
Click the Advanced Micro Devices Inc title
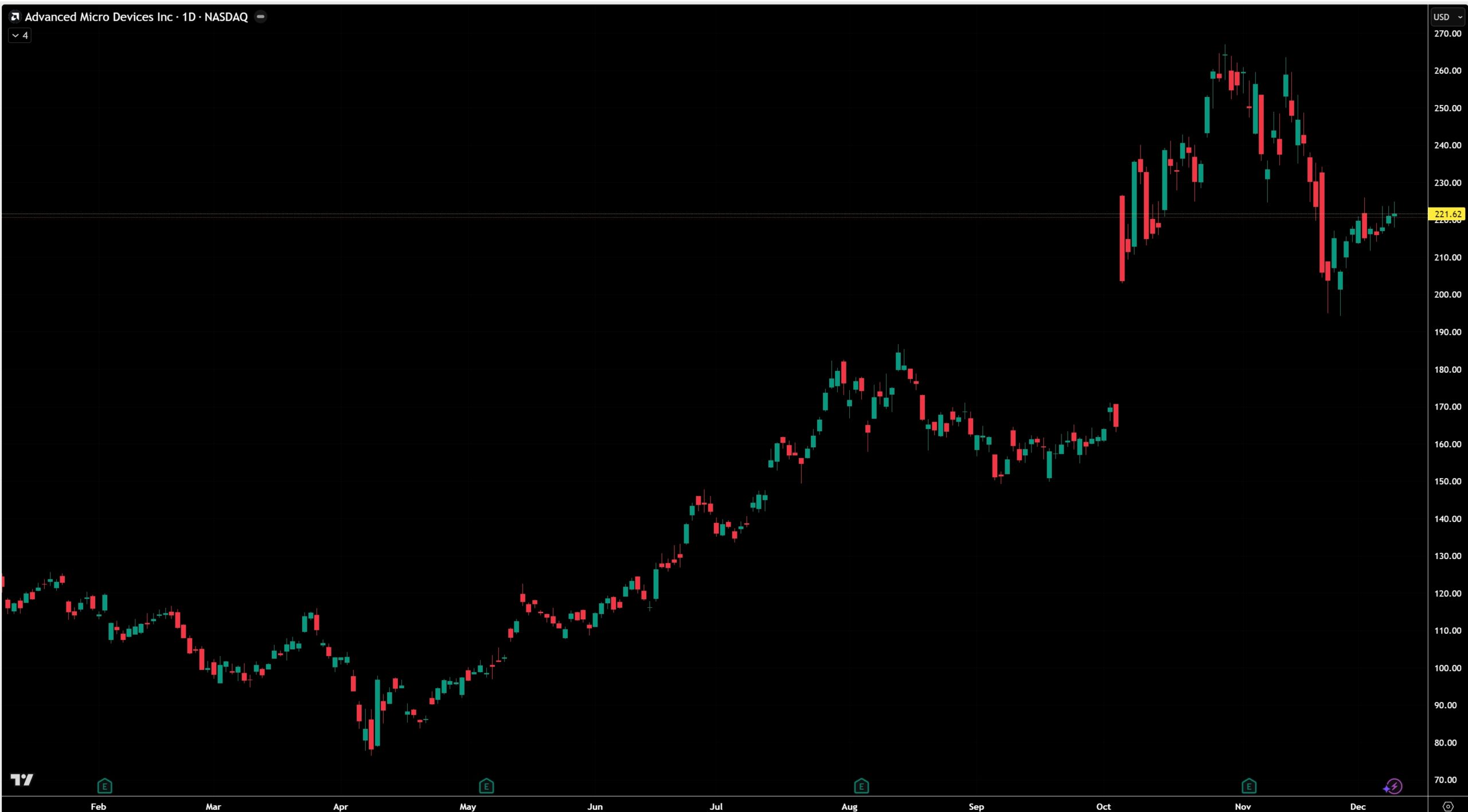[98, 17]
